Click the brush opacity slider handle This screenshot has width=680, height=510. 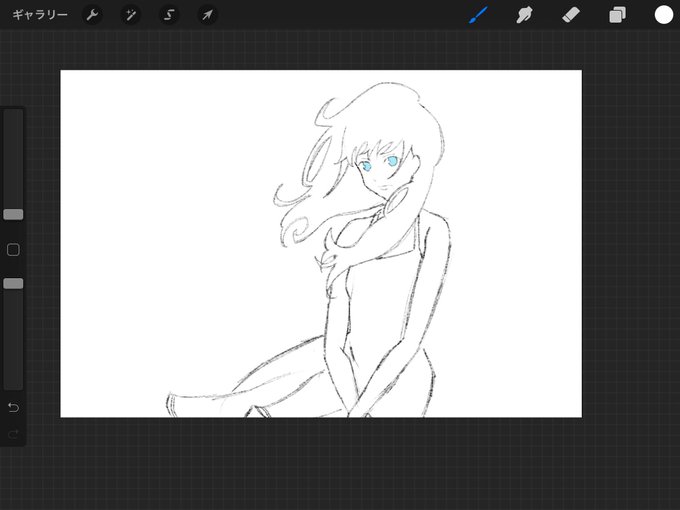point(13,284)
